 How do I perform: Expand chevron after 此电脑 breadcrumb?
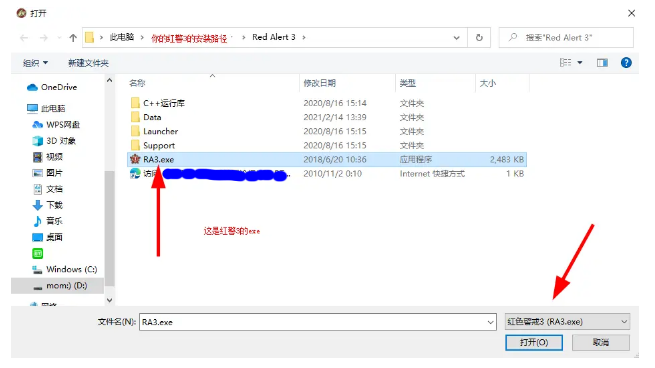[142, 38]
